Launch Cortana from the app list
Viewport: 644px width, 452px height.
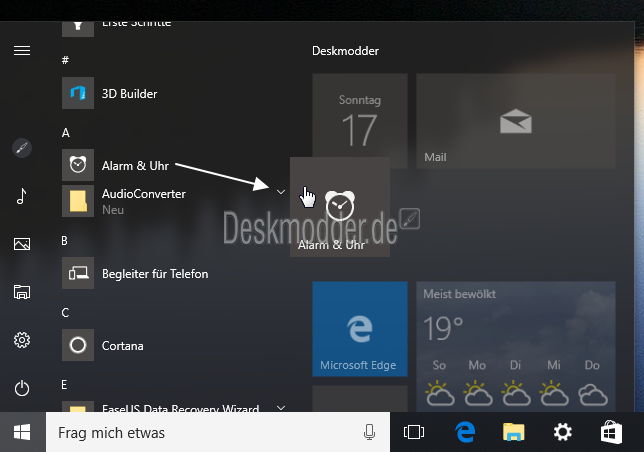(122, 345)
